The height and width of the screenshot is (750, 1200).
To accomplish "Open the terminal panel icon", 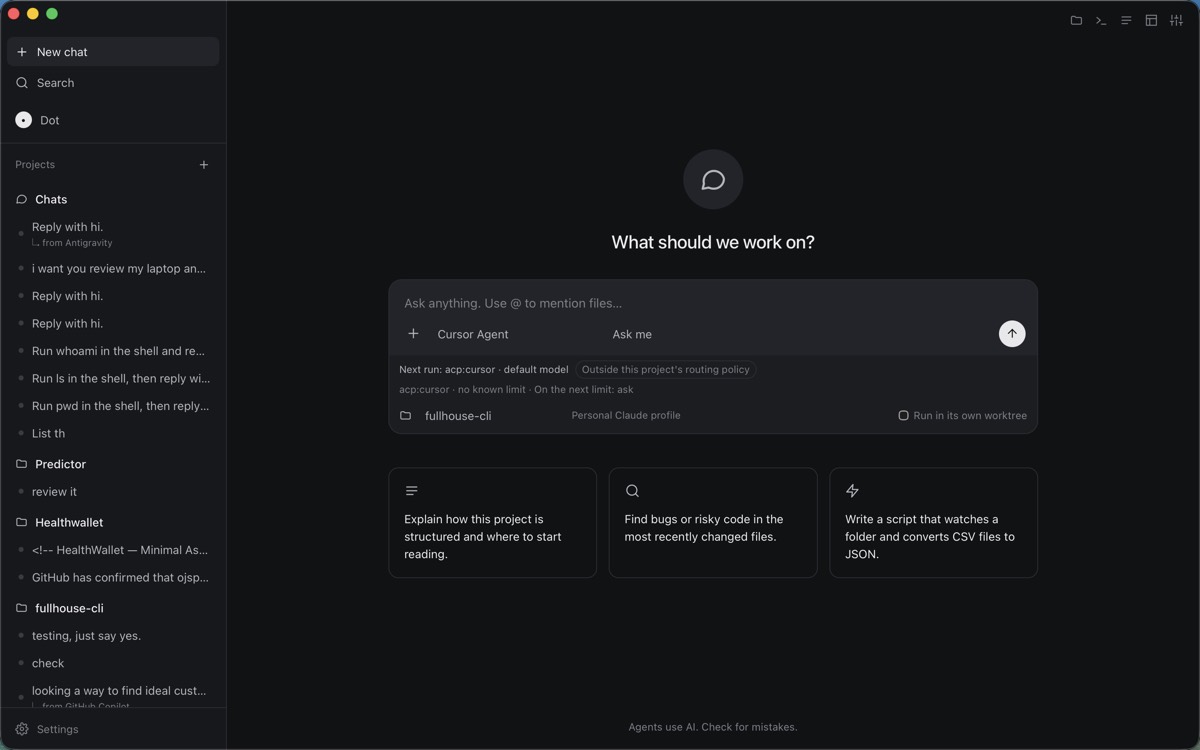I will click(x=1101, y=20).
